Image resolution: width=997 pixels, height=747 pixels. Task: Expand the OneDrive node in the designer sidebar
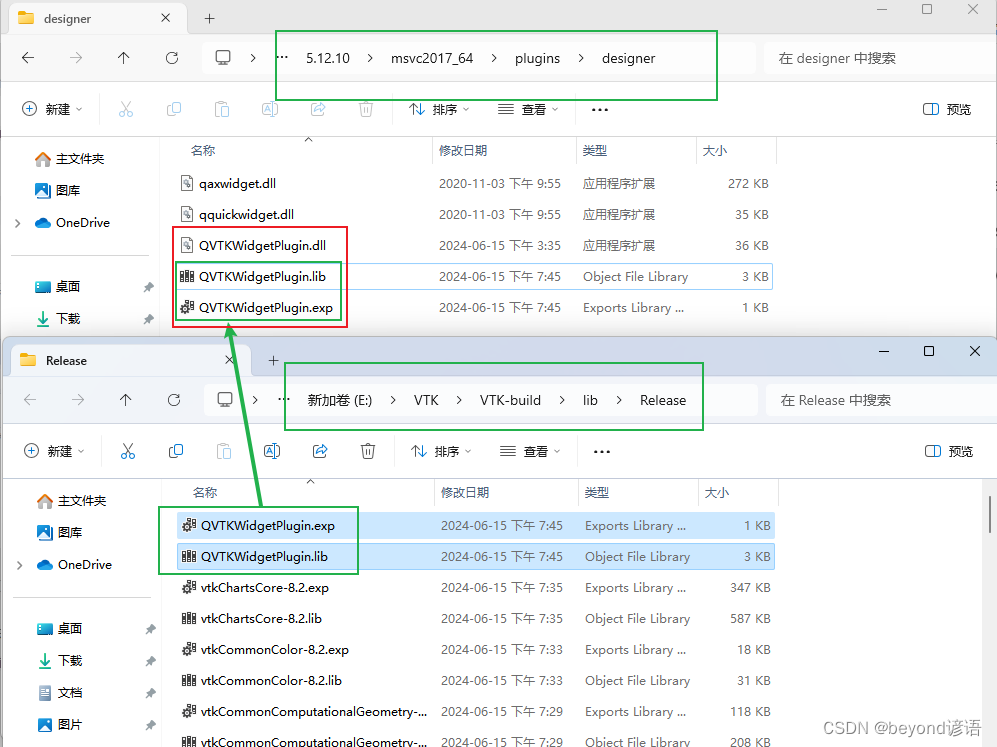pos(18,223)
